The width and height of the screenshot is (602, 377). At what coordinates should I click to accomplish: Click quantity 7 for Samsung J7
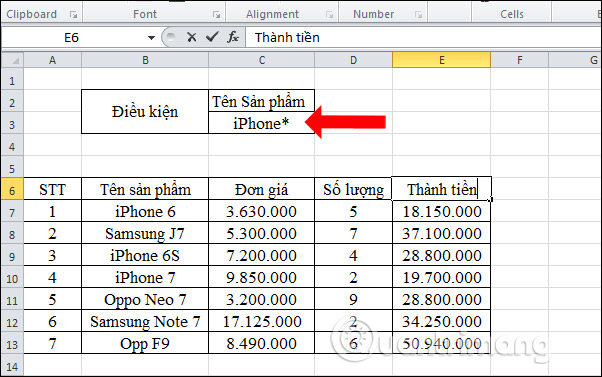(354, 233)
